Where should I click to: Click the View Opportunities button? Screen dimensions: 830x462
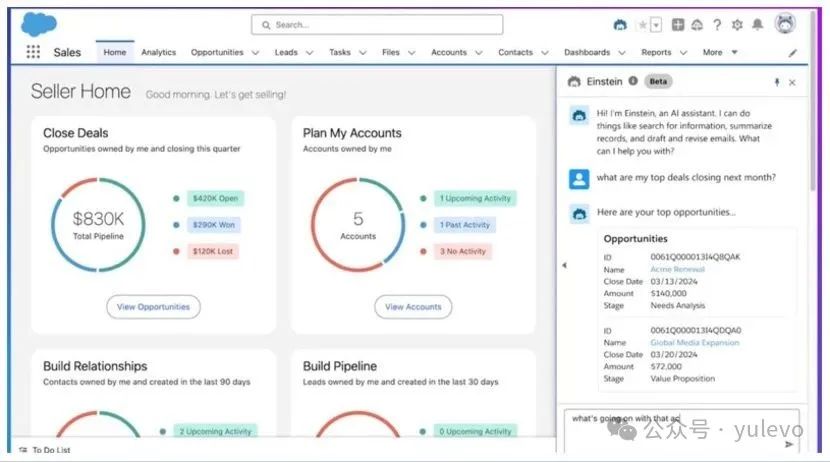pyautogui.click(x=154, y=307)
